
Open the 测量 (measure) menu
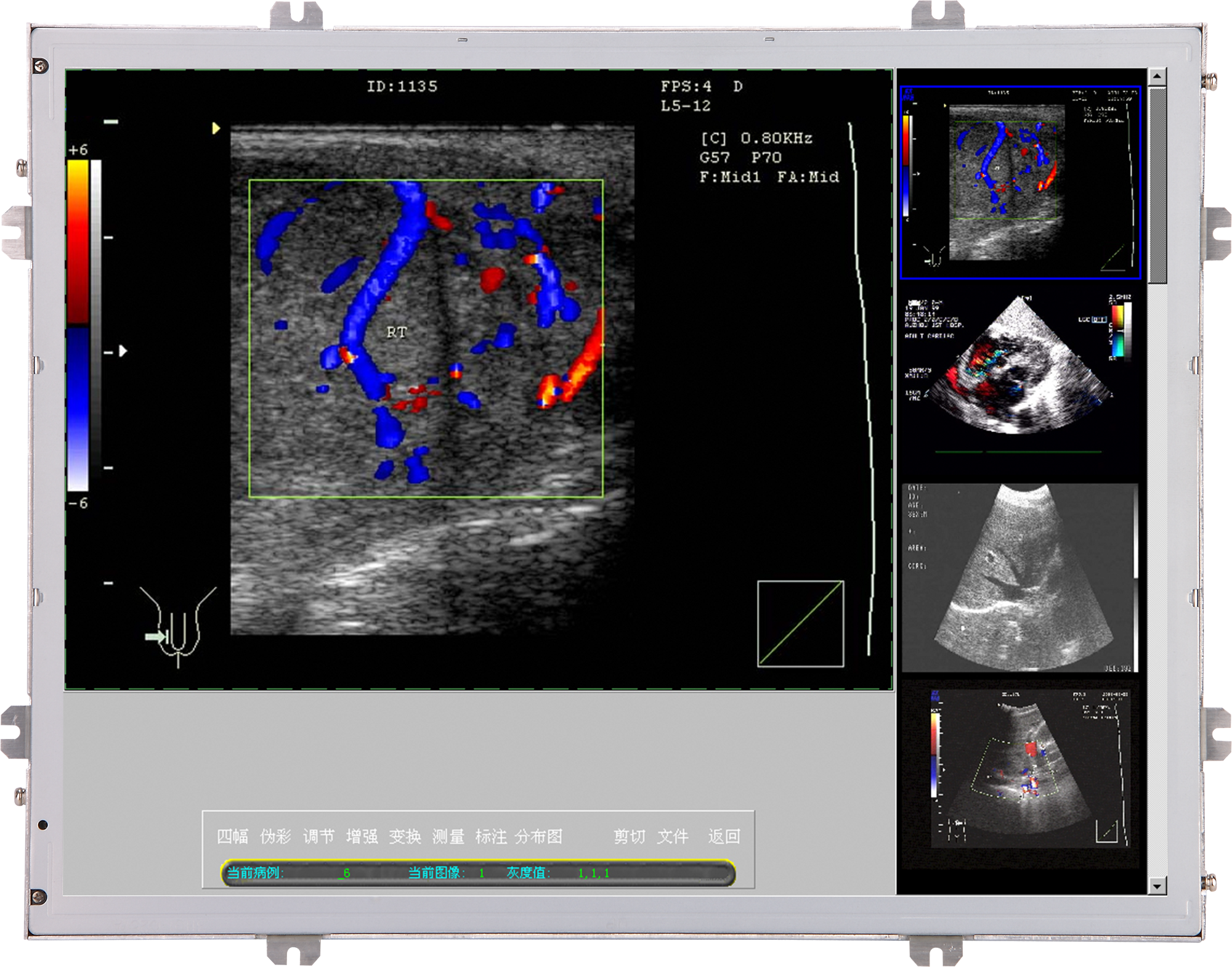pyautogui.click(x=448, y=836)
